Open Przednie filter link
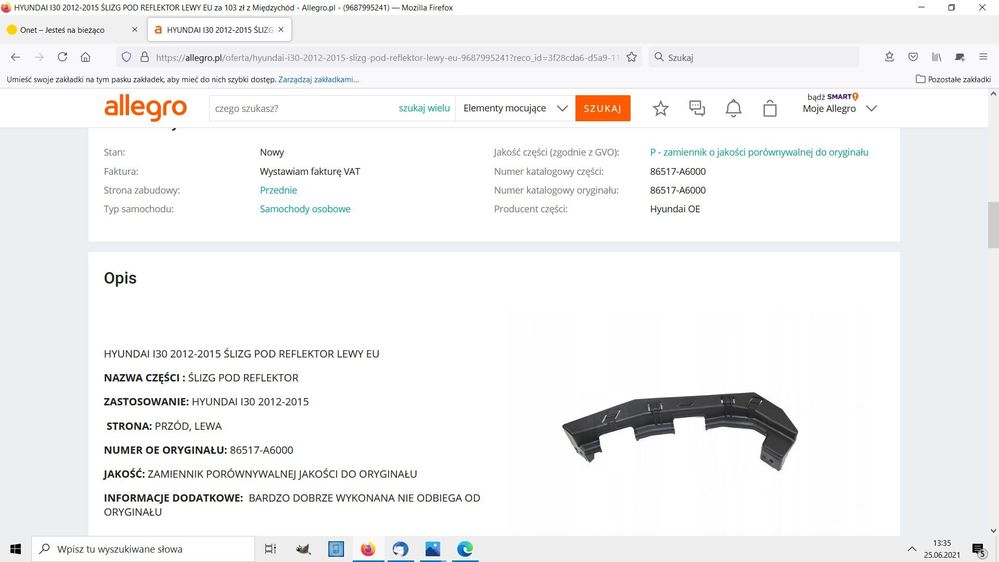 (278, 190)
